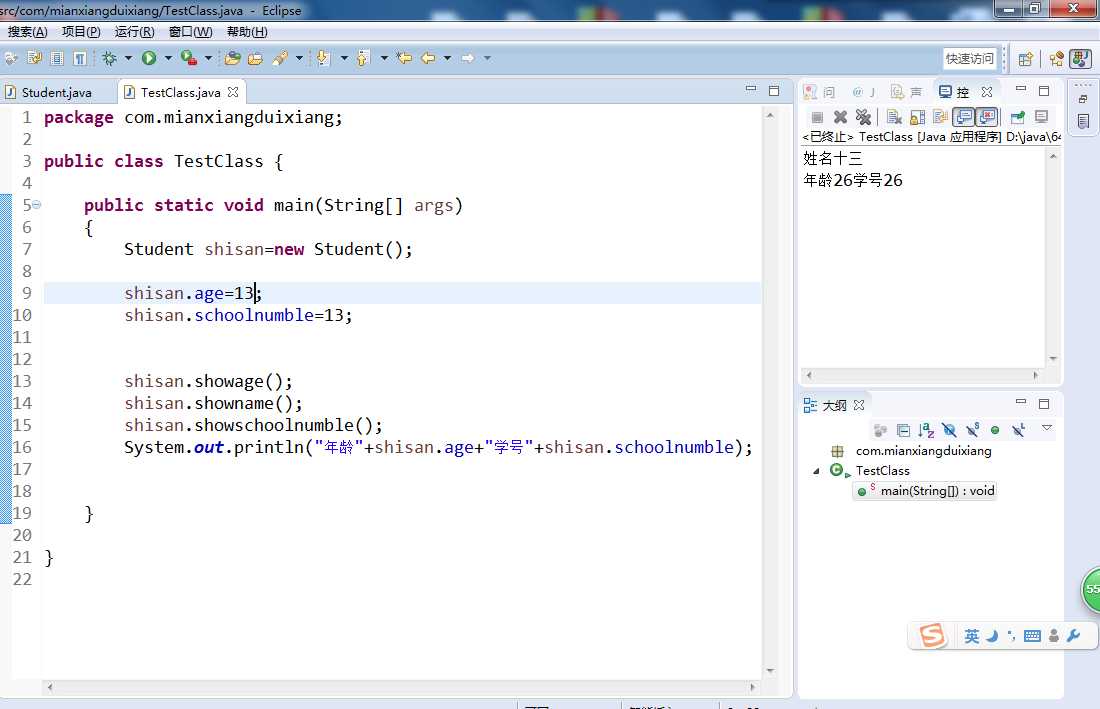The width and height of the screenshot is (1100, 709).
Task: Open Previous Annotation dropdown arrow
Action: (x=384, y=58)
